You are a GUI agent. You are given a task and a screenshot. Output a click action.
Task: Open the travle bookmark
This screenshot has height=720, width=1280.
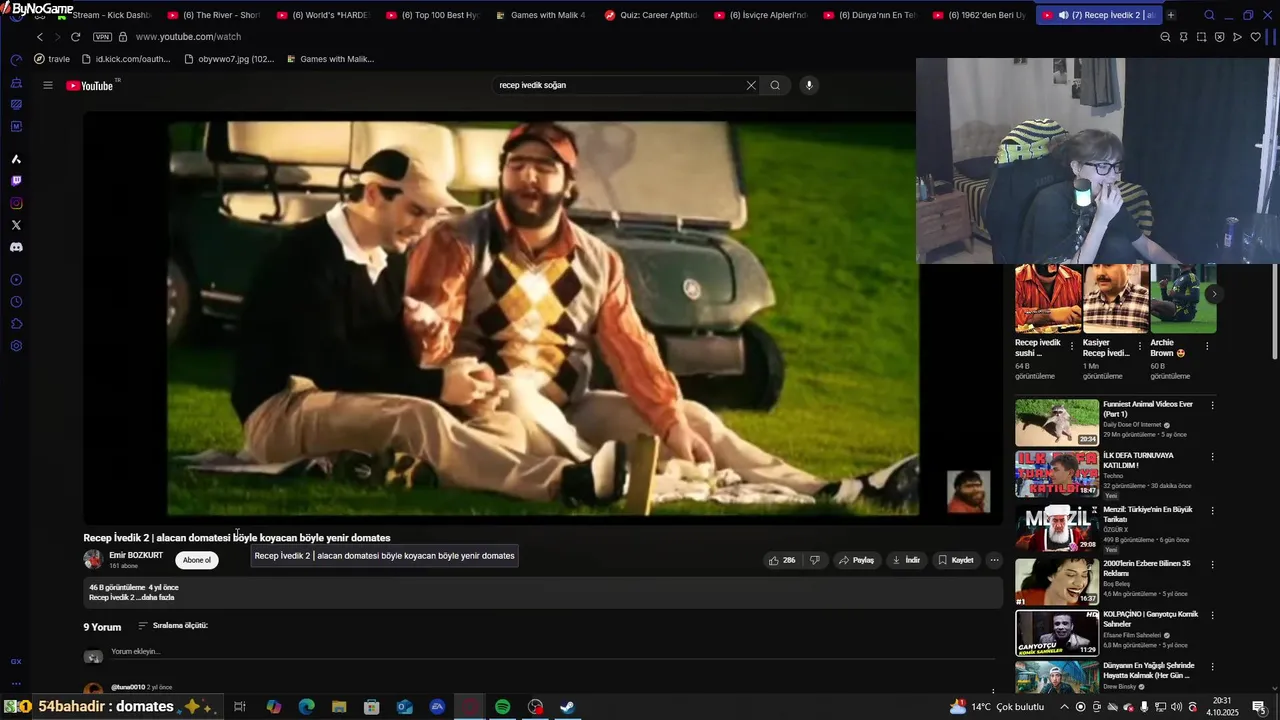coord(52,59)
